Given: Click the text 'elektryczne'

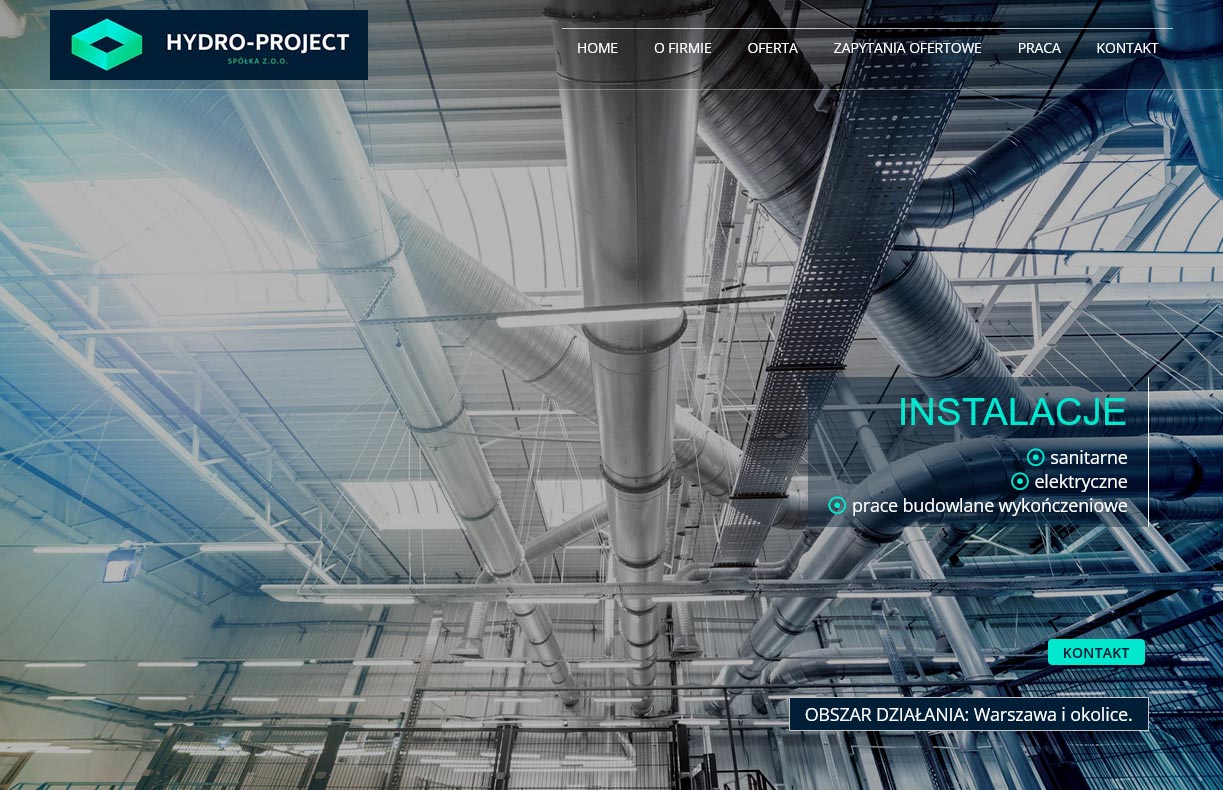Looking at the screenshot, I should pos(1081,482).
